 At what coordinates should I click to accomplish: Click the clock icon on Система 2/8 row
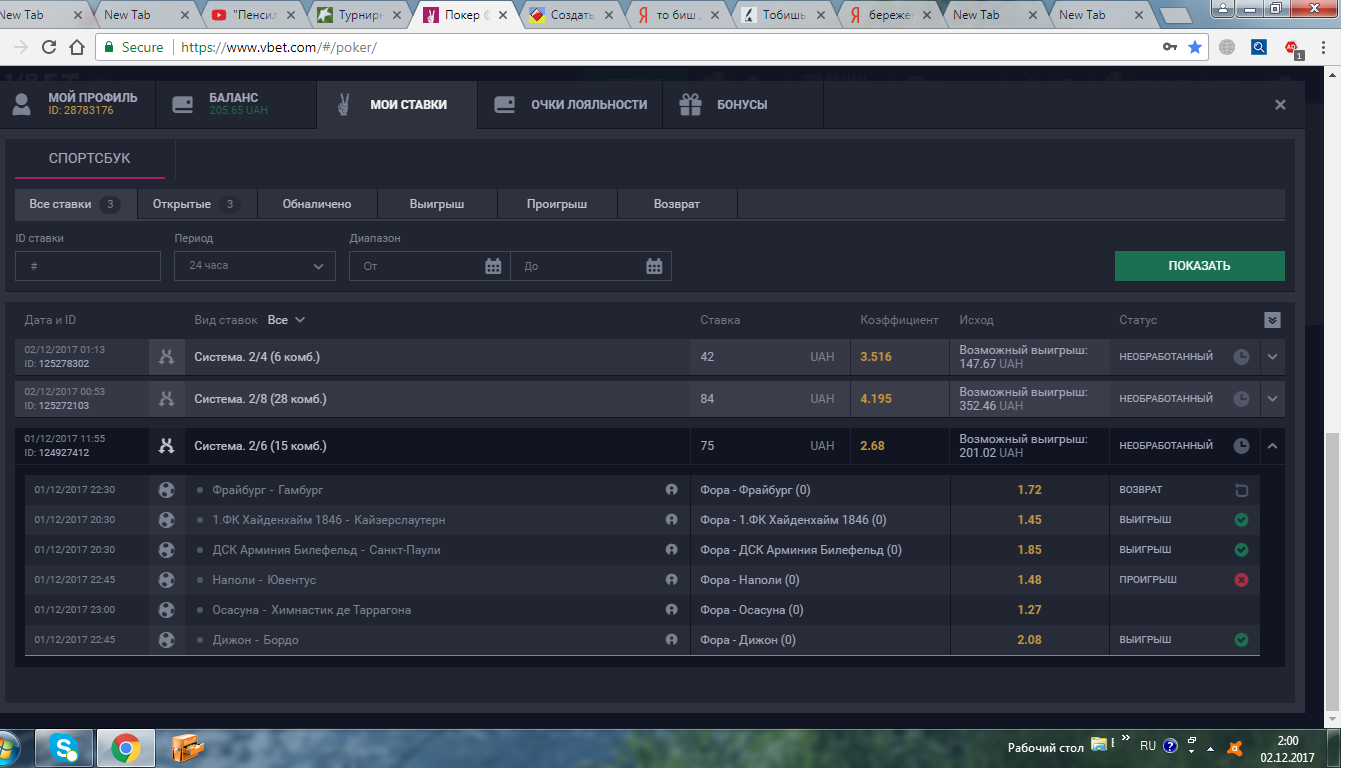tap(1241, 399)
